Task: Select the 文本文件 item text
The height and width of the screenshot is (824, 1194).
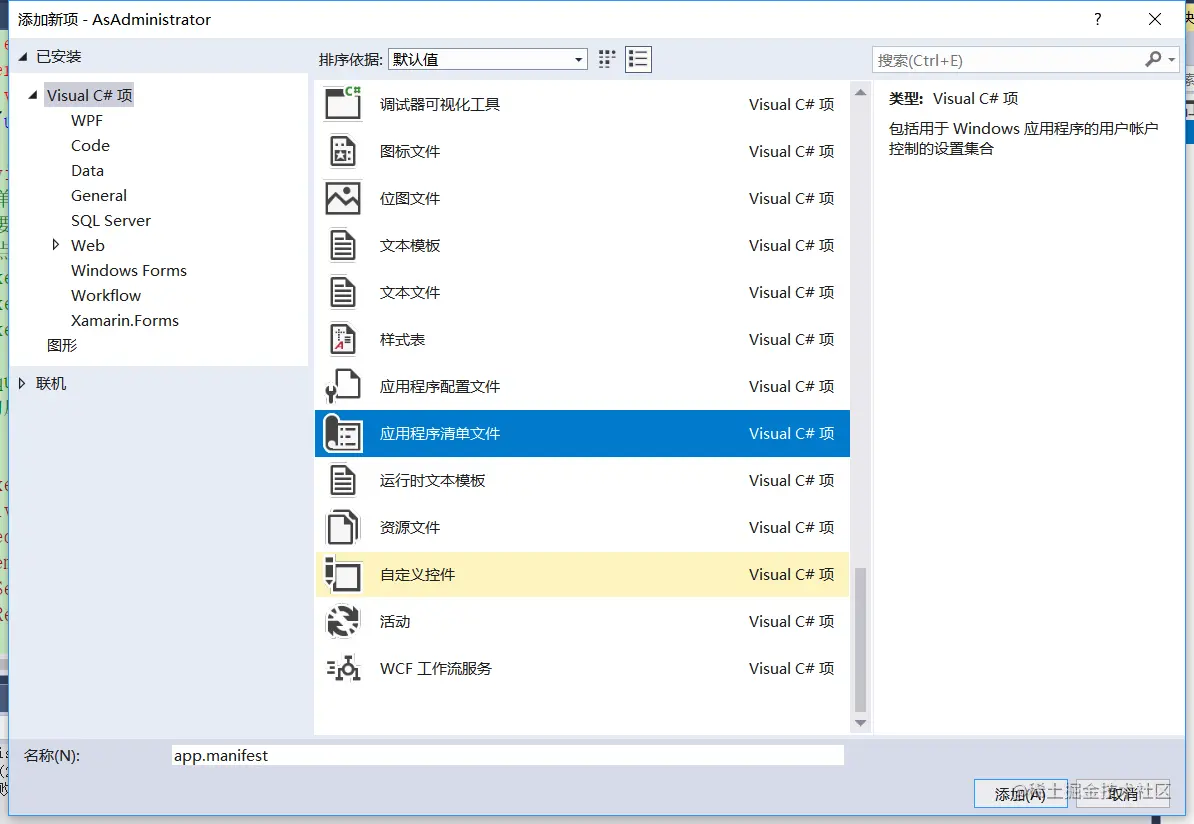Action: pos(410,293)
